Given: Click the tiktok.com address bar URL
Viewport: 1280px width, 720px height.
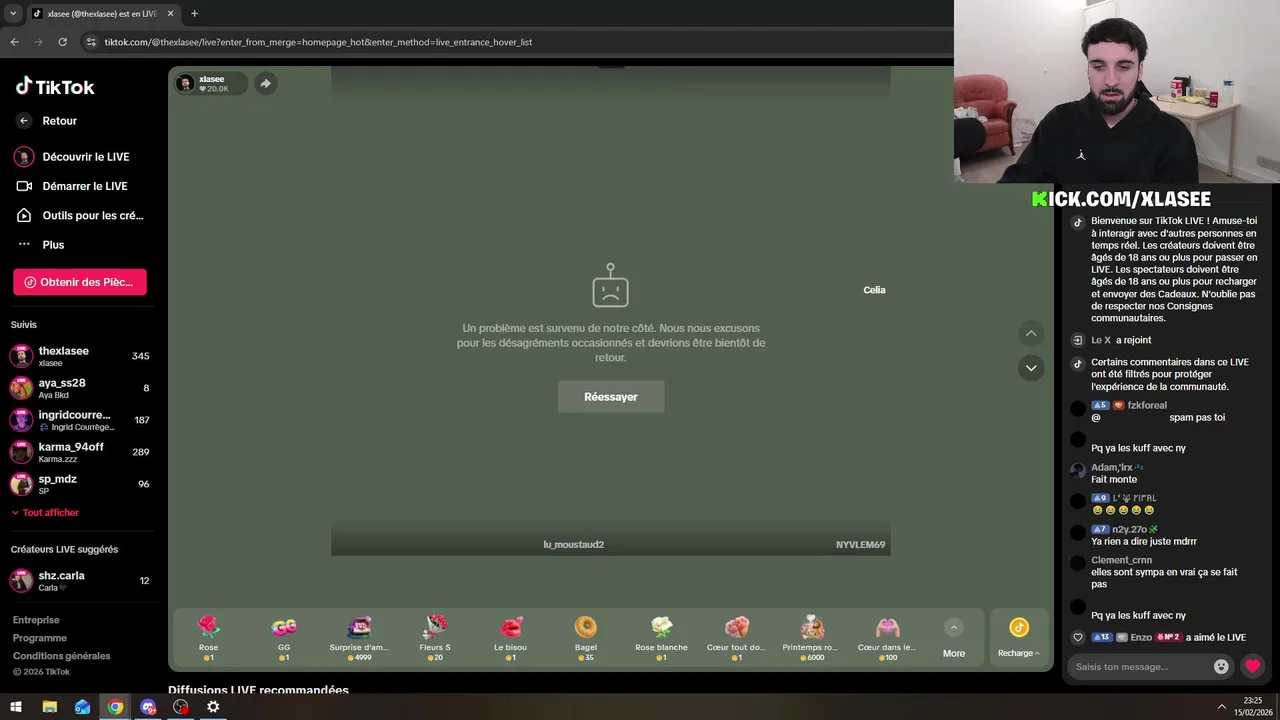Looking at the screenshot, I should tap(318, 42).
